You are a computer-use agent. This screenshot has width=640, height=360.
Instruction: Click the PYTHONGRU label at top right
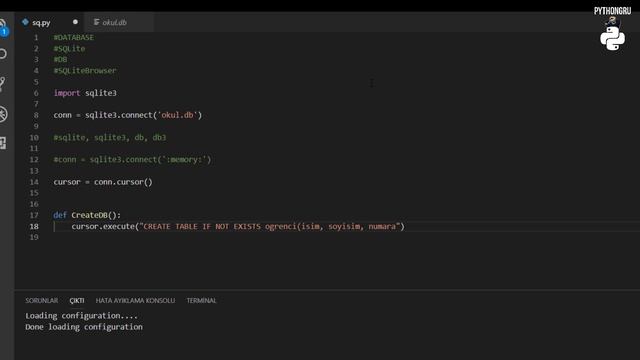pos(612,11)
